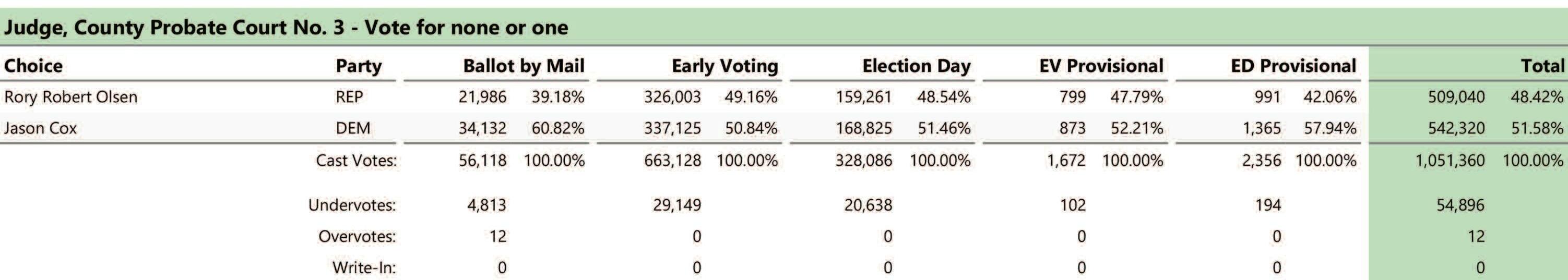
Task: Click the Cast Votes row label
Action: tap(356, 161)
